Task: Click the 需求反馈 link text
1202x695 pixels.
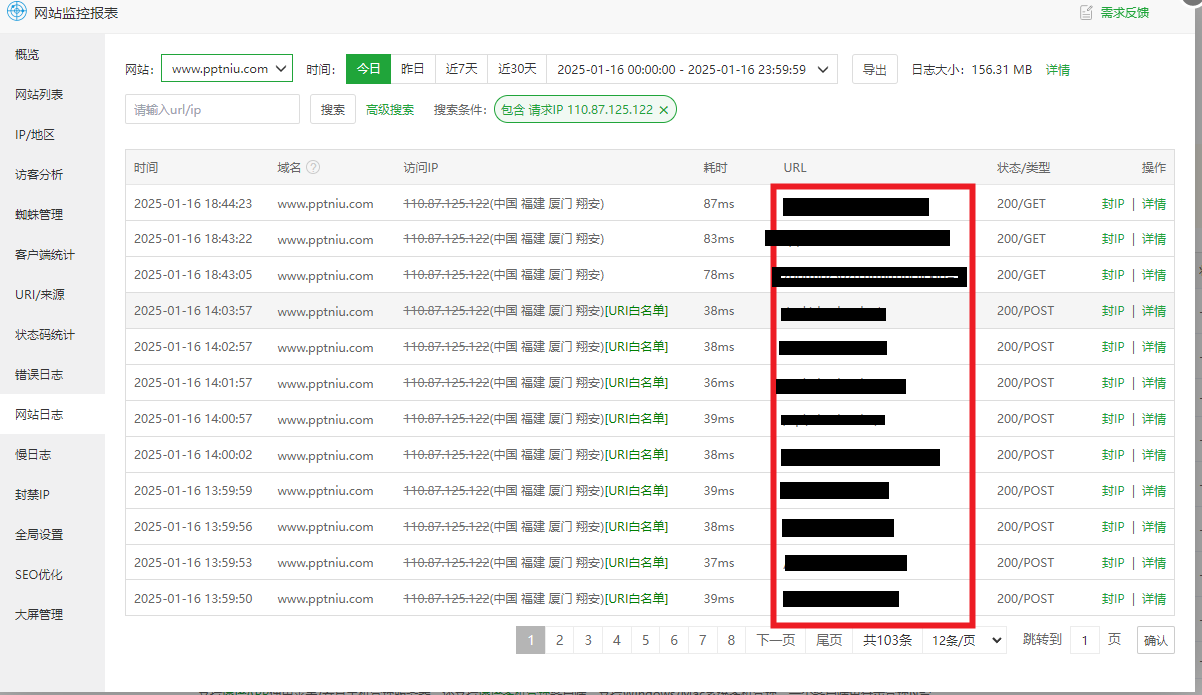Action: coord(1125,13)
